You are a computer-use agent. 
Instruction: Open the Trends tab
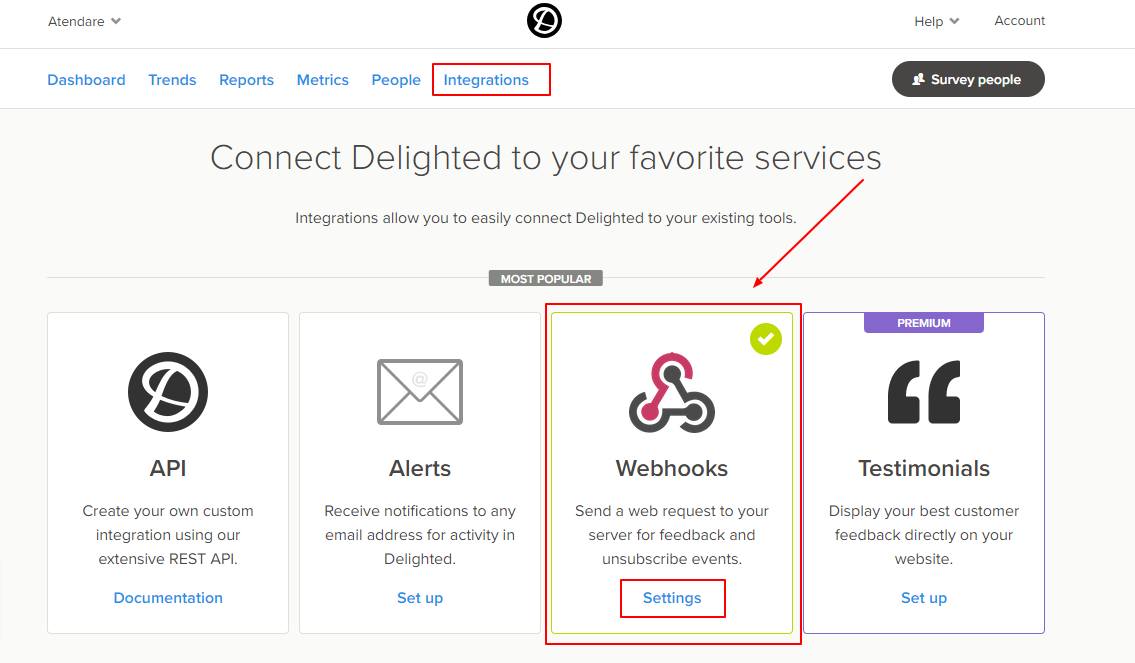(172, 80)
